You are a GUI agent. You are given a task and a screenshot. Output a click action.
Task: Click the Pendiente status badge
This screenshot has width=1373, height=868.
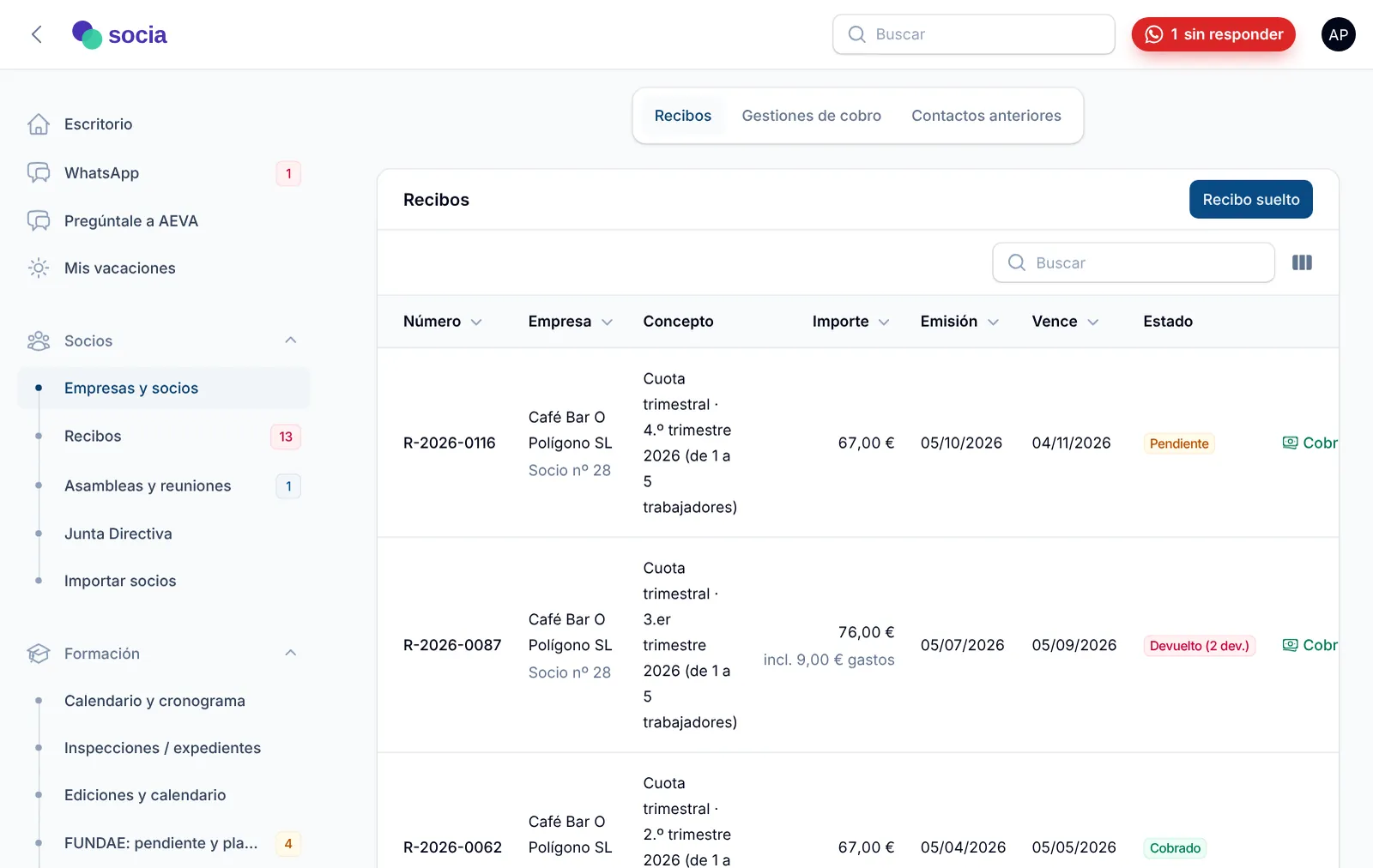pyautogui.click(x=1179, y=443)
